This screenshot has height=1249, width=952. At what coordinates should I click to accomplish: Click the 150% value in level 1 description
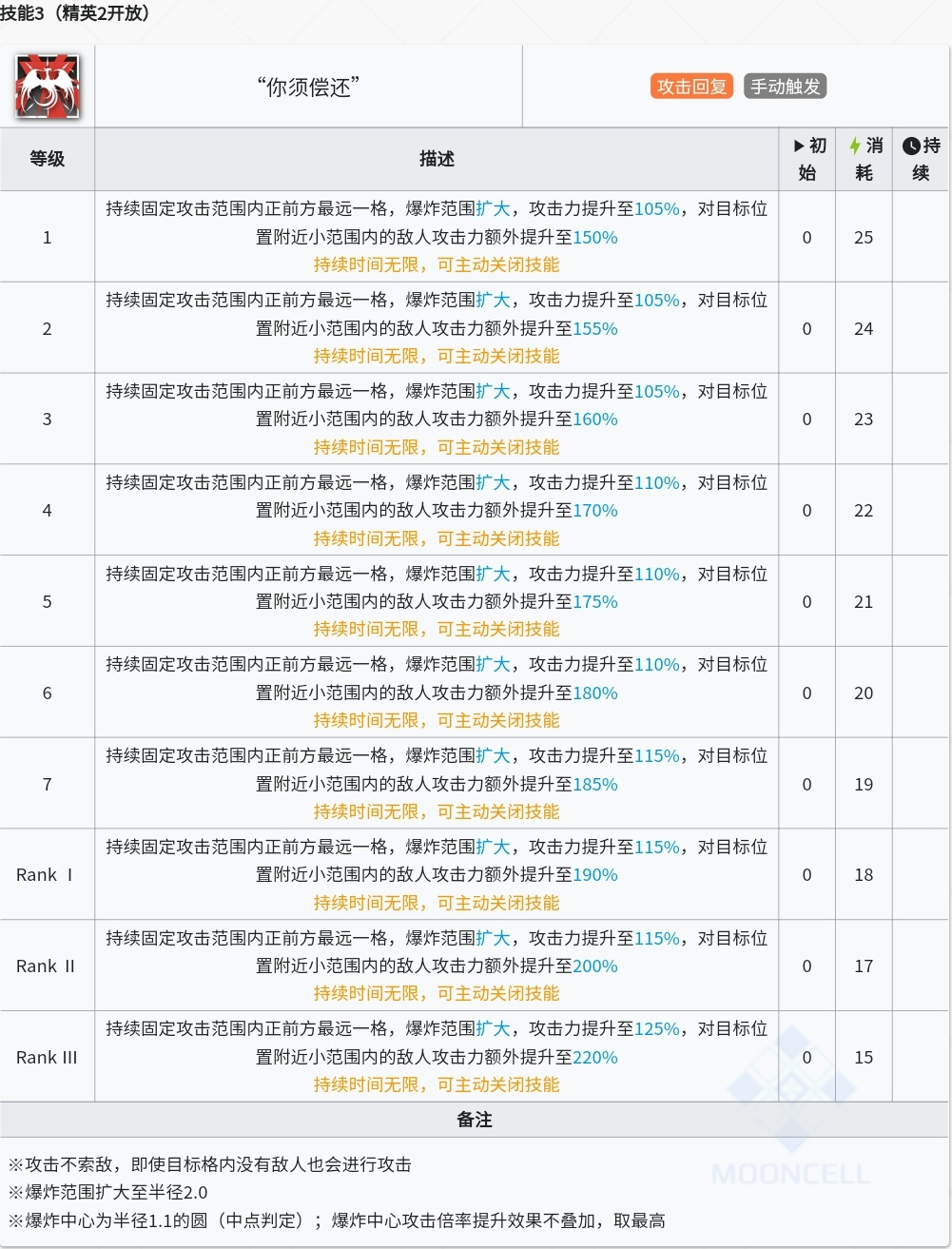coord(595,237)
